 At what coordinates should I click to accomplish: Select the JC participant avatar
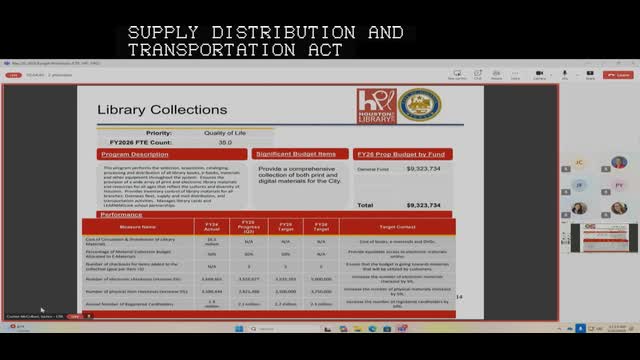(579, 162)
